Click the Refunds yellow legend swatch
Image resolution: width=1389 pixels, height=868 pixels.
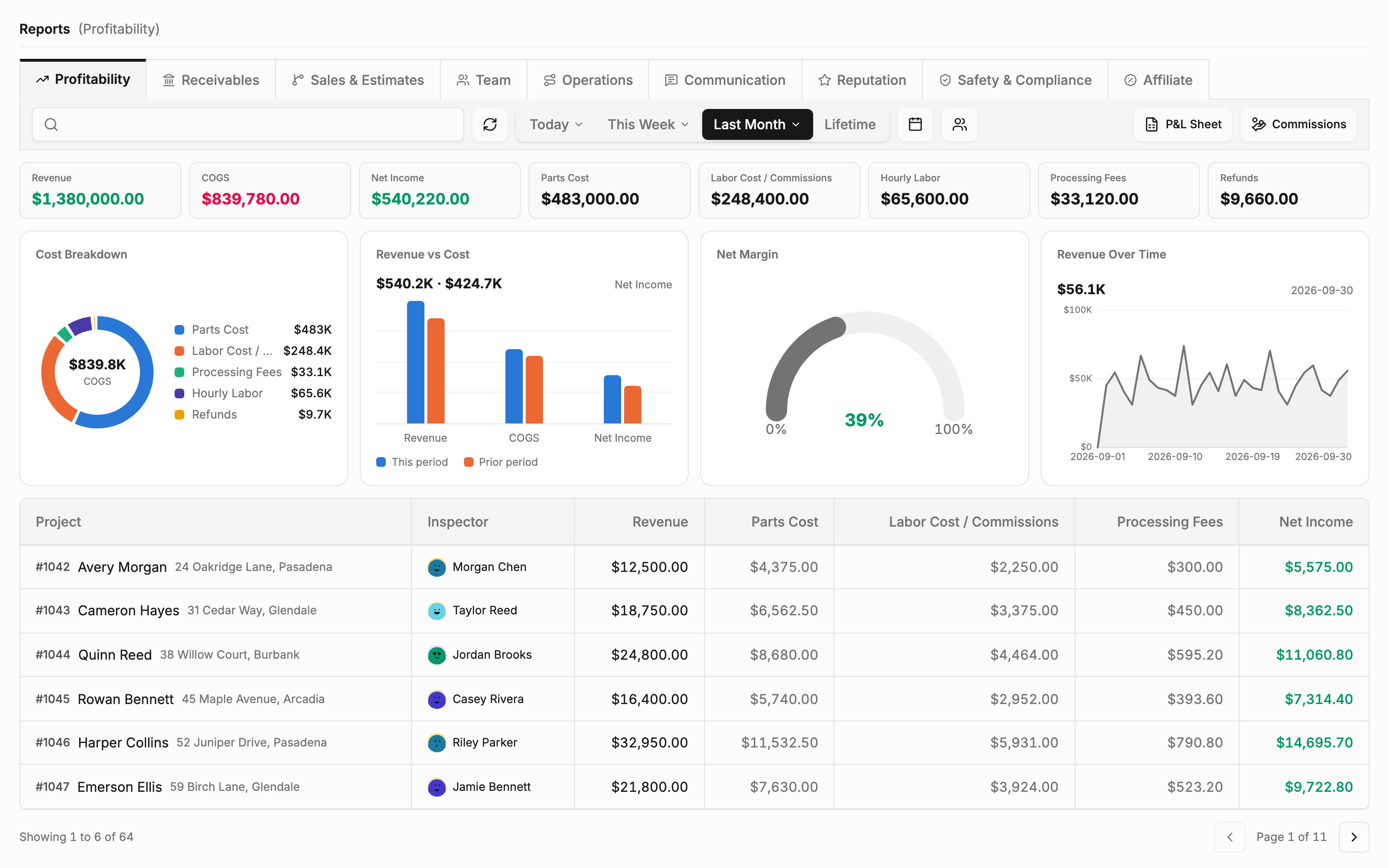(179, 415)
